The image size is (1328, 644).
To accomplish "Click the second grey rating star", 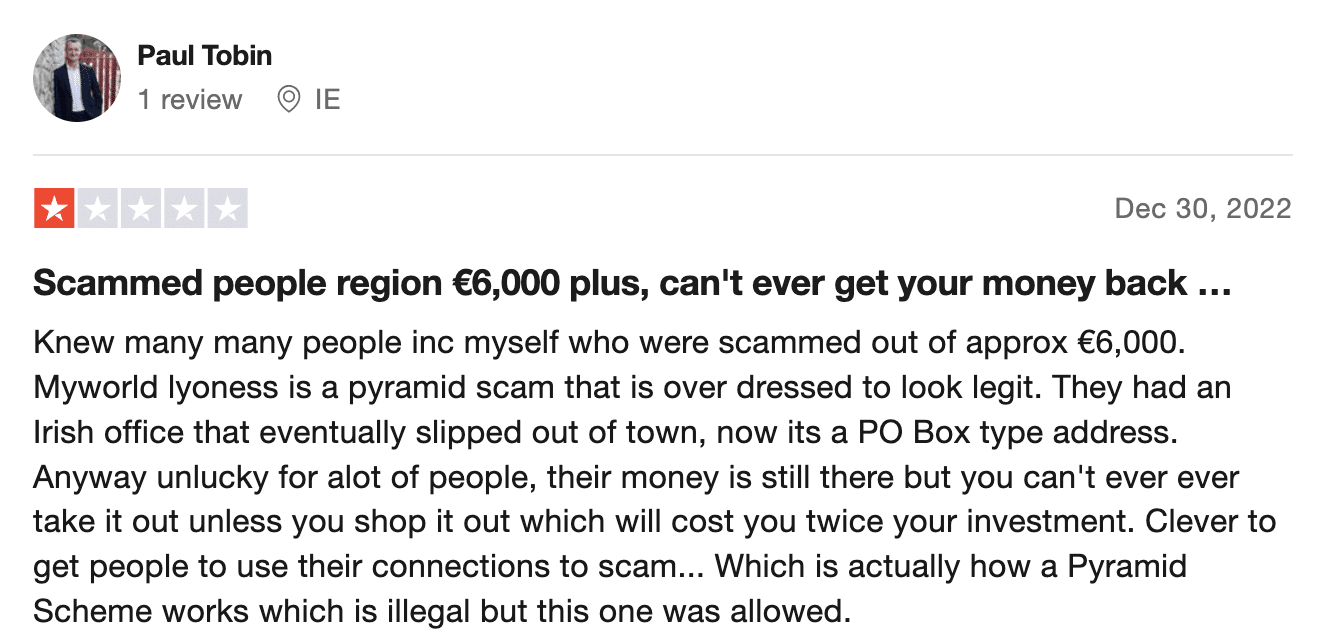I will point(97,208).
